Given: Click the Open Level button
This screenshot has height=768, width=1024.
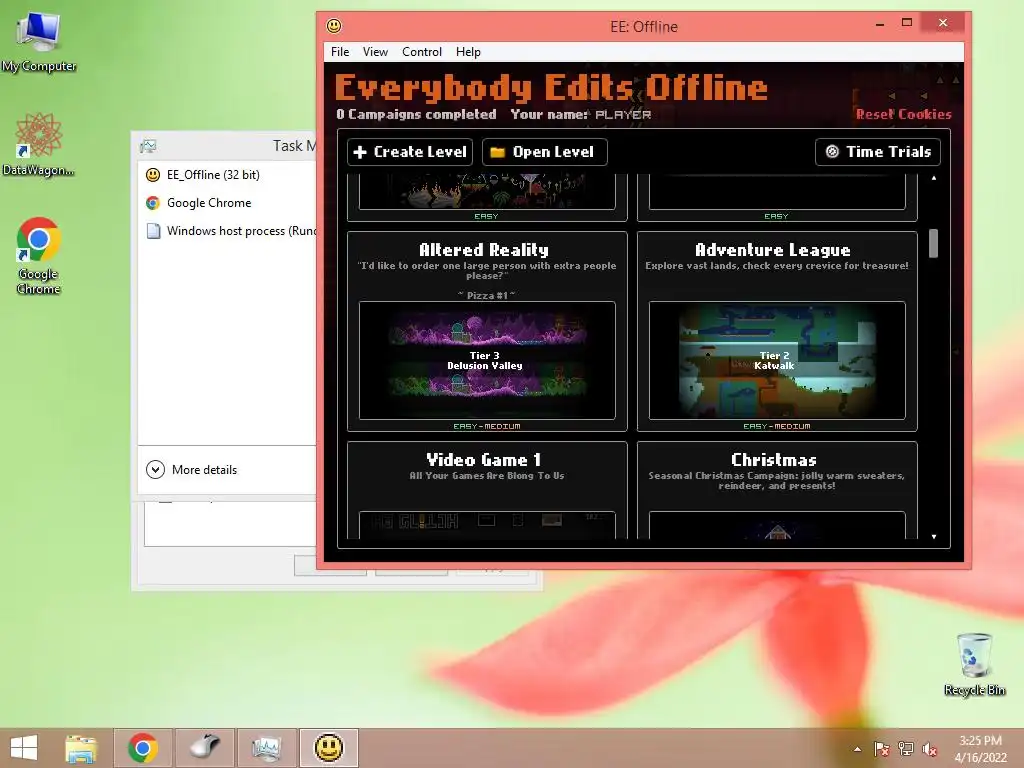Looking at the screenshot, I should (545, 152).
